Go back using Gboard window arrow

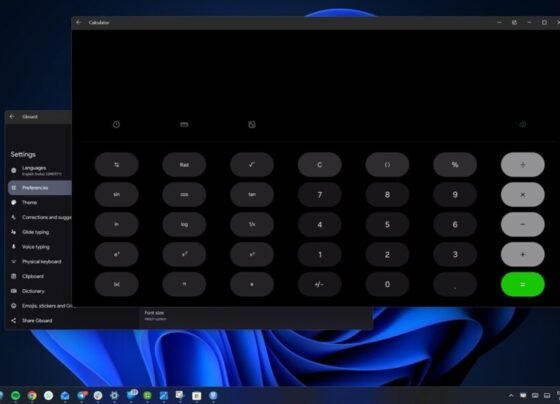click(12, 116)
